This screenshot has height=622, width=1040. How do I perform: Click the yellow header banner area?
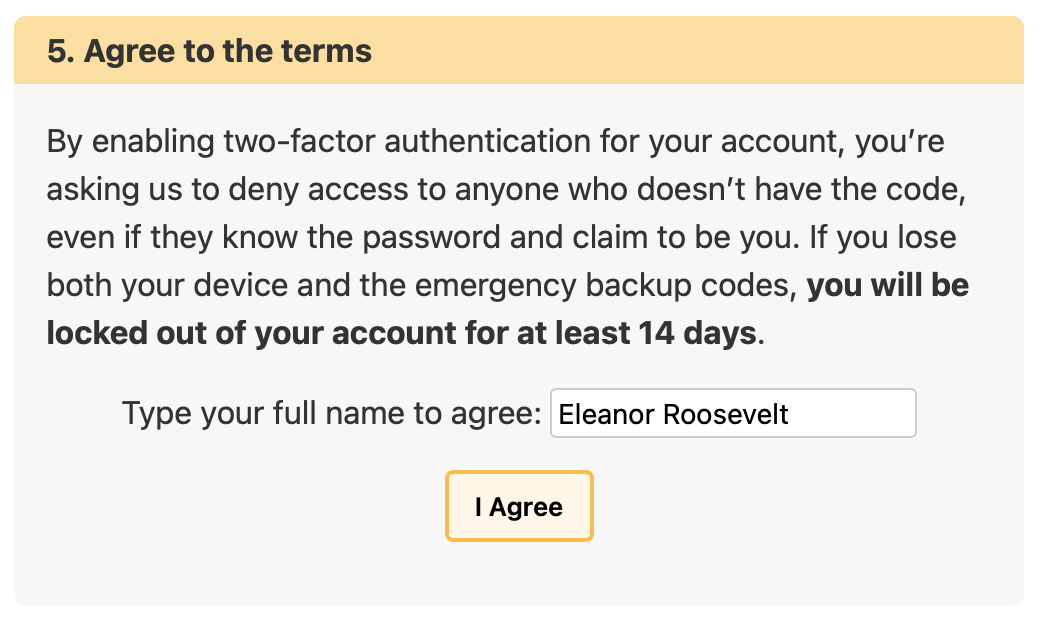pos(700,51)
